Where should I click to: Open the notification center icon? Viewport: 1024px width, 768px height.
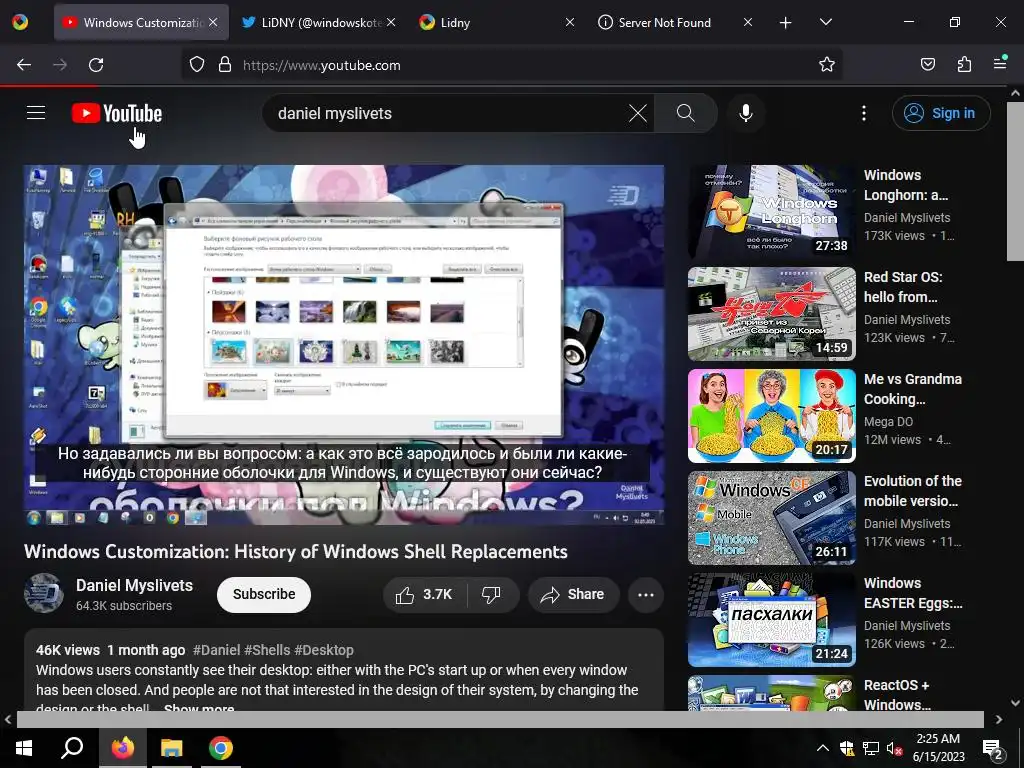coord(993,749)
